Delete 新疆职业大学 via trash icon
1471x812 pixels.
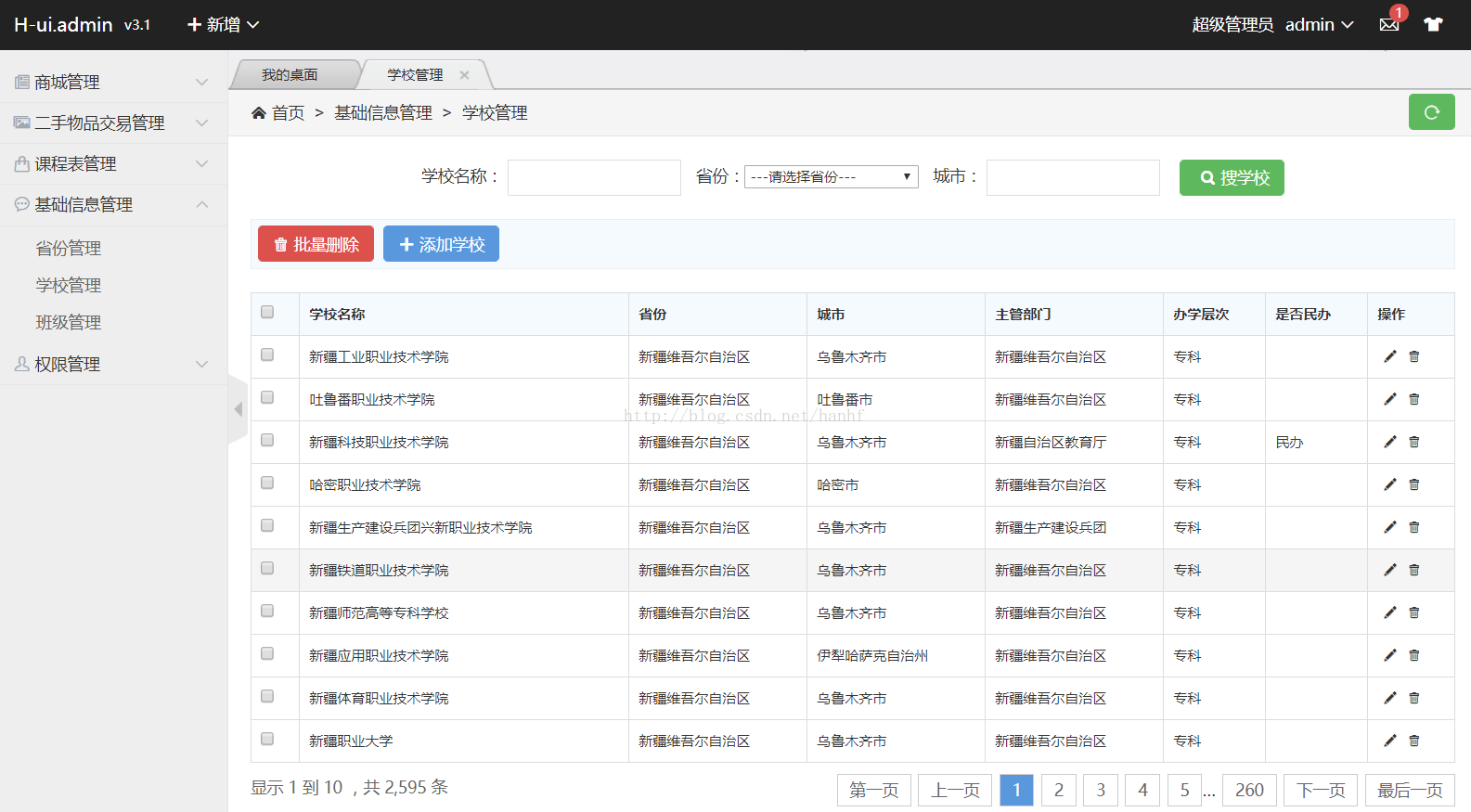click(1414, 741)
